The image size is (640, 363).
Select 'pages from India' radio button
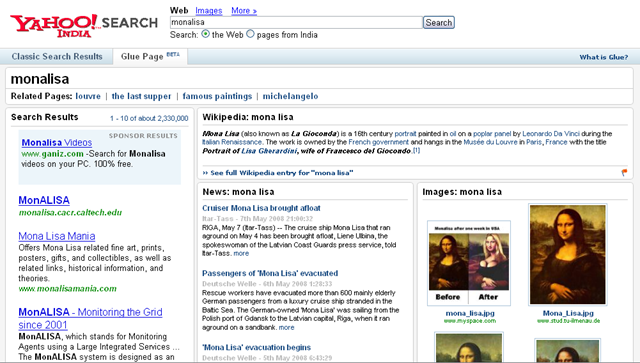(251, 34)
